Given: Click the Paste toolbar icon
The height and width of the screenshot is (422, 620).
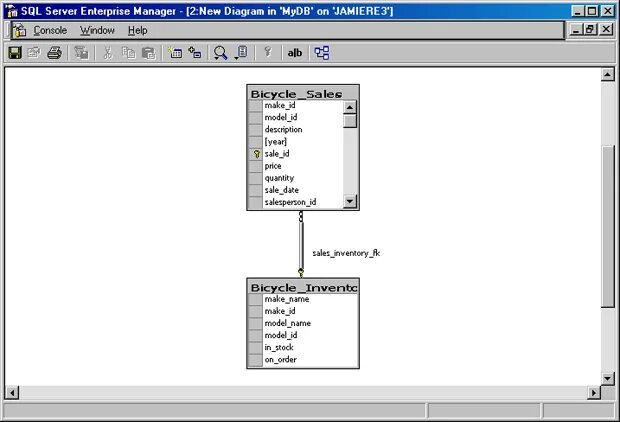Looking at the screenshot, I should click(149, 53).
